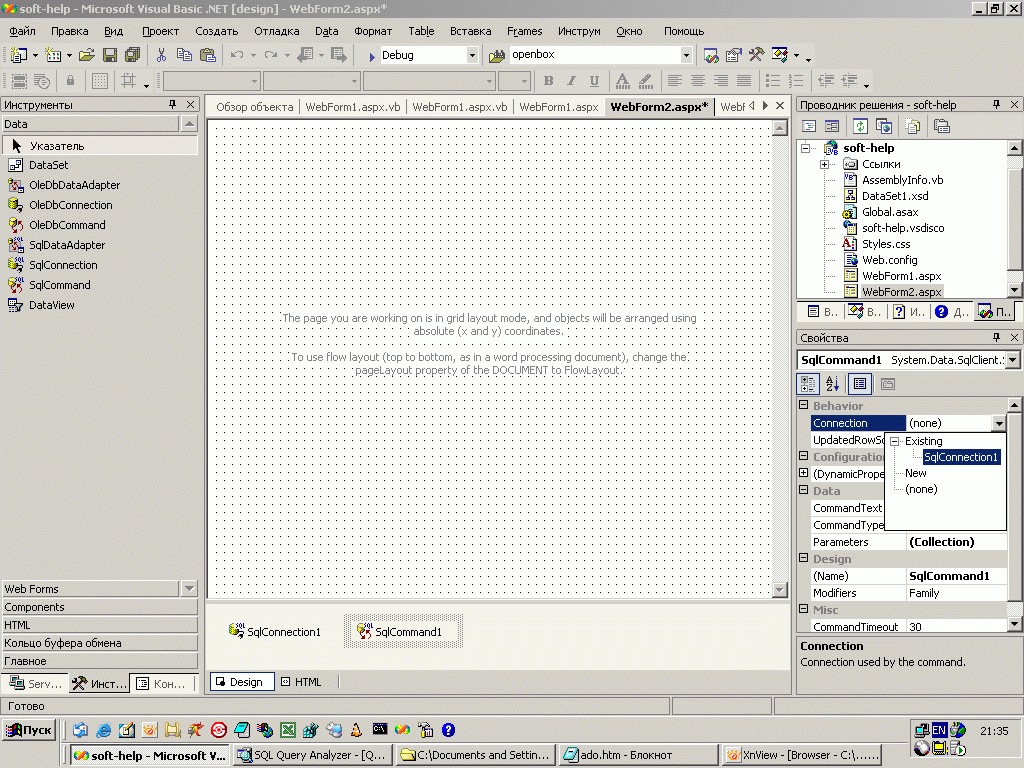
Task: Open the Connection property dropdown arrow
Action: pyautogui.click(x=999, y=423)
